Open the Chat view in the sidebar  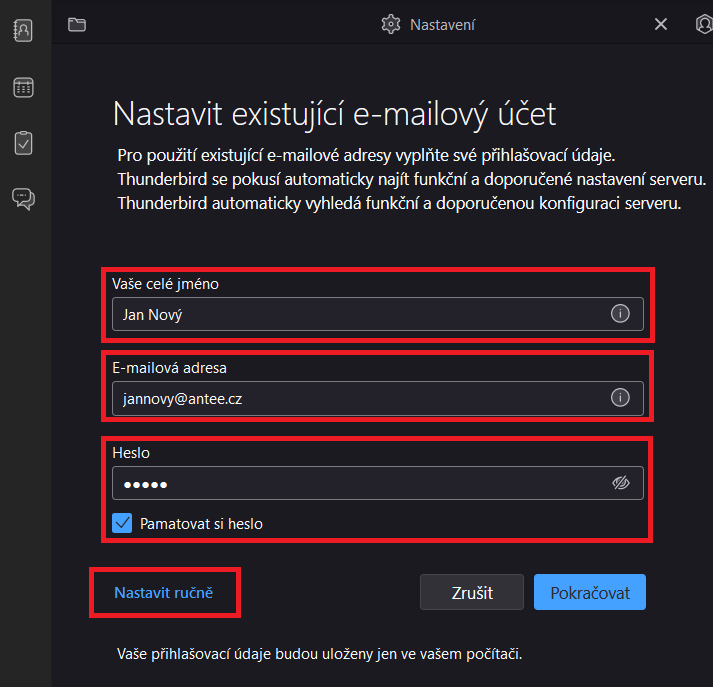23,198
